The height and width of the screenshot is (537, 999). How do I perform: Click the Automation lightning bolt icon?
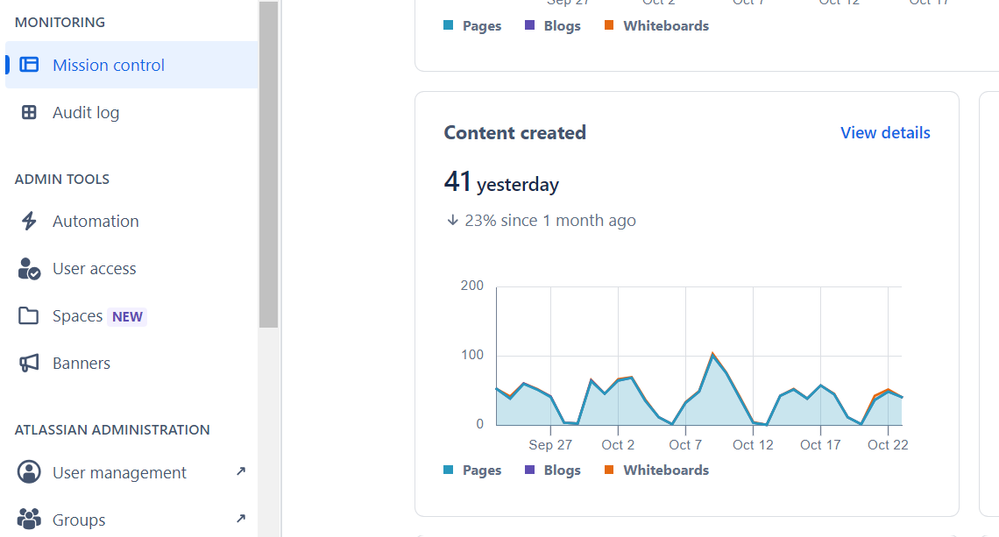coord(29,221)
